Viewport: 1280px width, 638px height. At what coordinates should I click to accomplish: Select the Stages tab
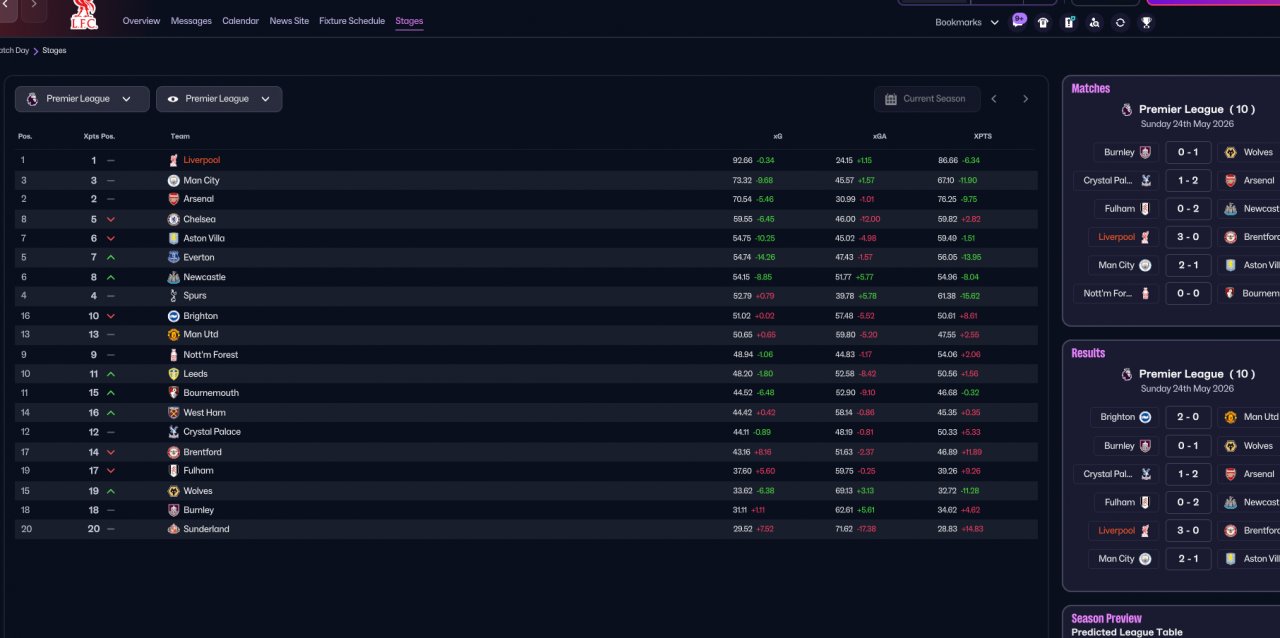(409, 21)
